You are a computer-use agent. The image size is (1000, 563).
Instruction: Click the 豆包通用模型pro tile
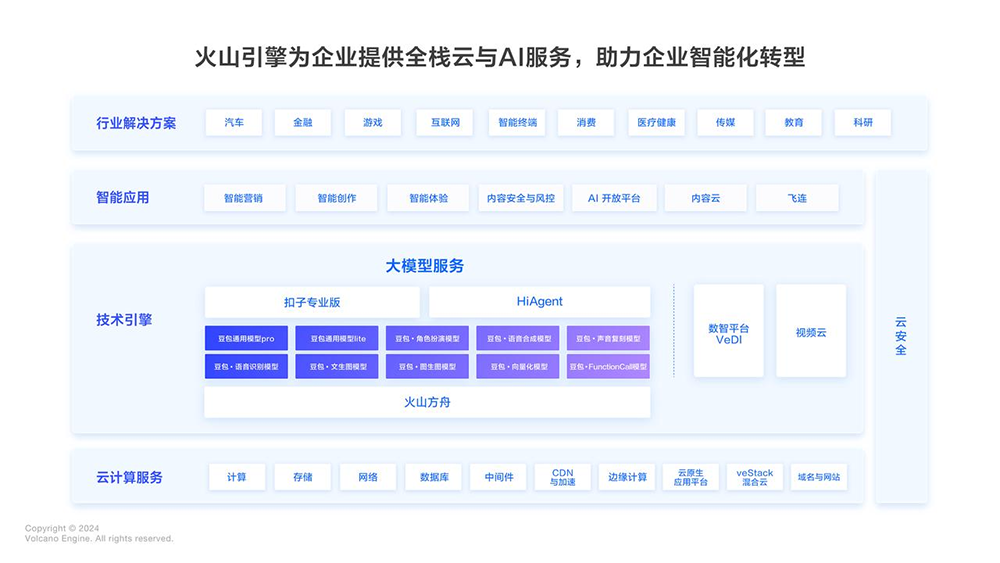point(246,339)
